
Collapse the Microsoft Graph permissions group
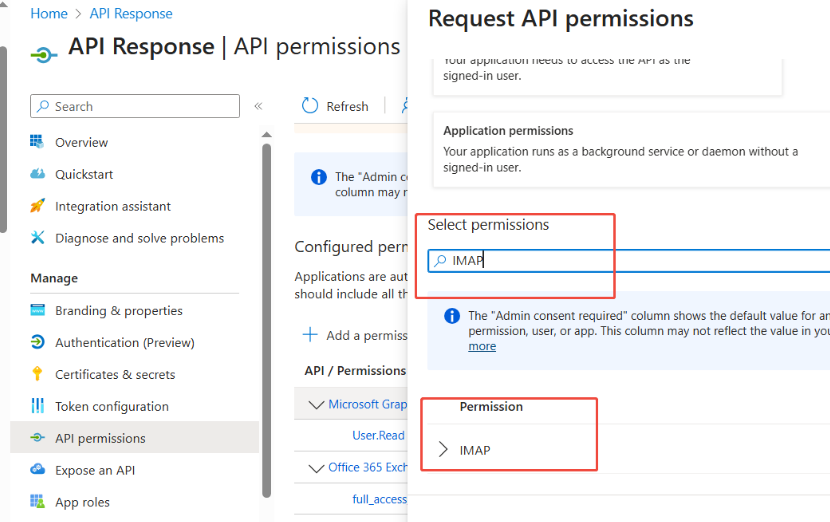(317, 404)
